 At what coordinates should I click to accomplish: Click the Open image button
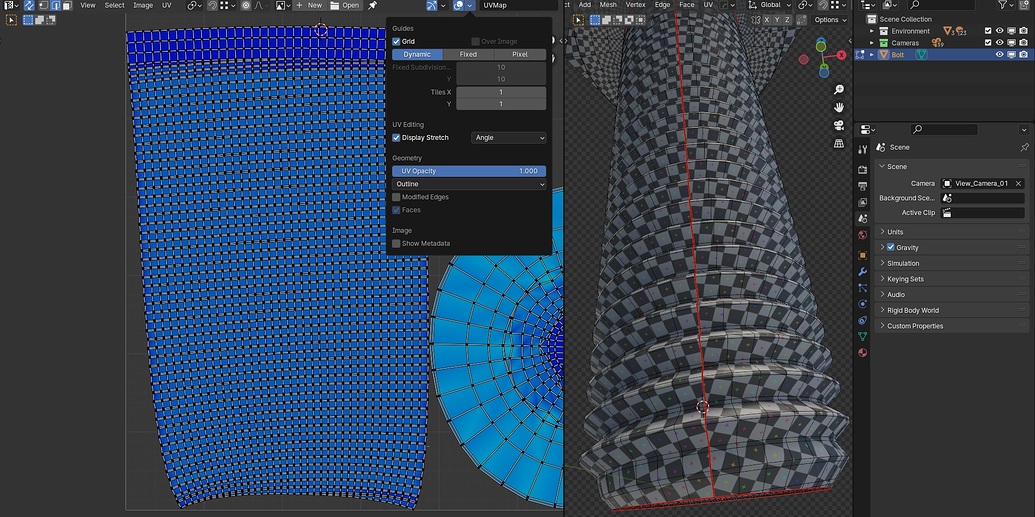(x=345, y=5)
